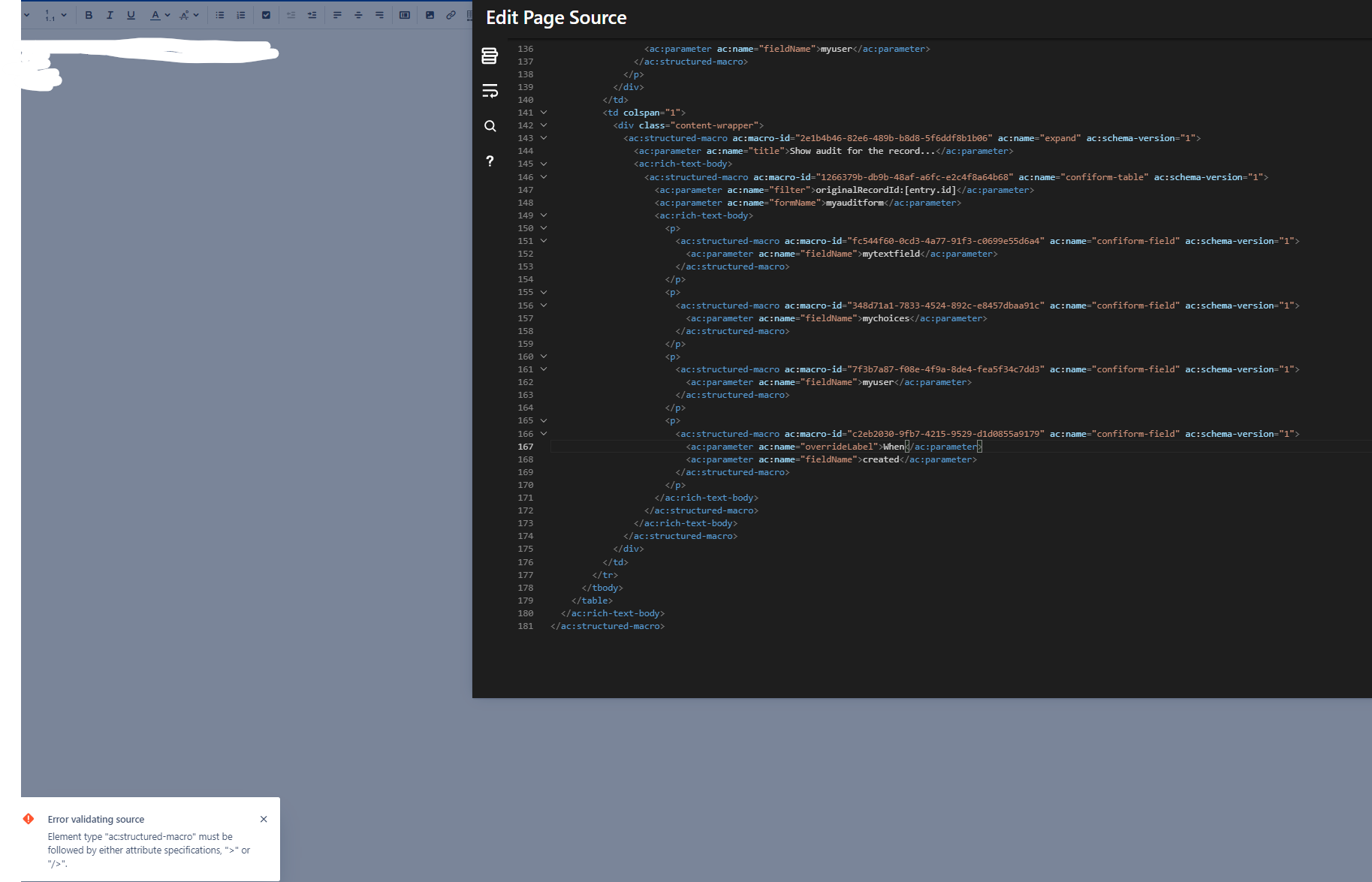Viewport: 1372px width, 882px height.
Task: Click the format source icon in the editor sidebar
Action: [x=490, y=56]
